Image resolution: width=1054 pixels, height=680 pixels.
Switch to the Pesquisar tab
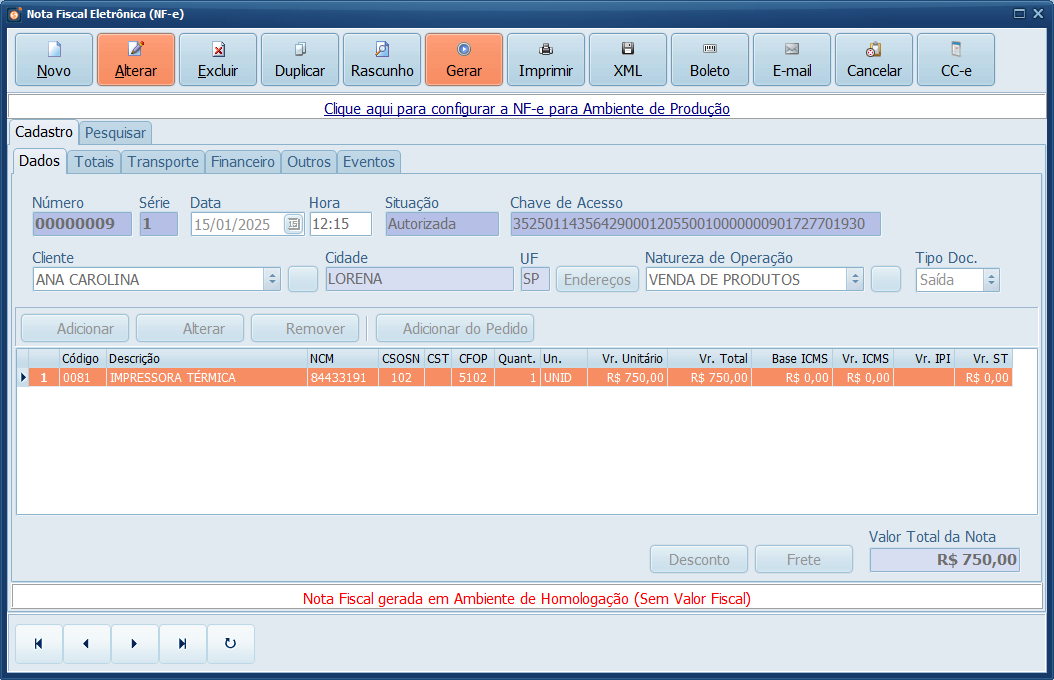(115, 132)
